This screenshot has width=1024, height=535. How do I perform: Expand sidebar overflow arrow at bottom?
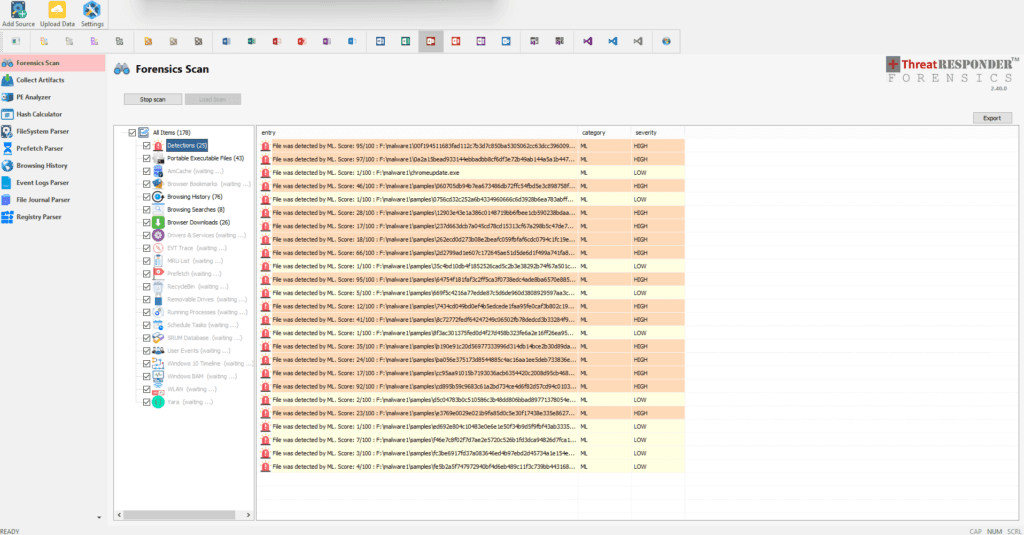pos(99,517)
